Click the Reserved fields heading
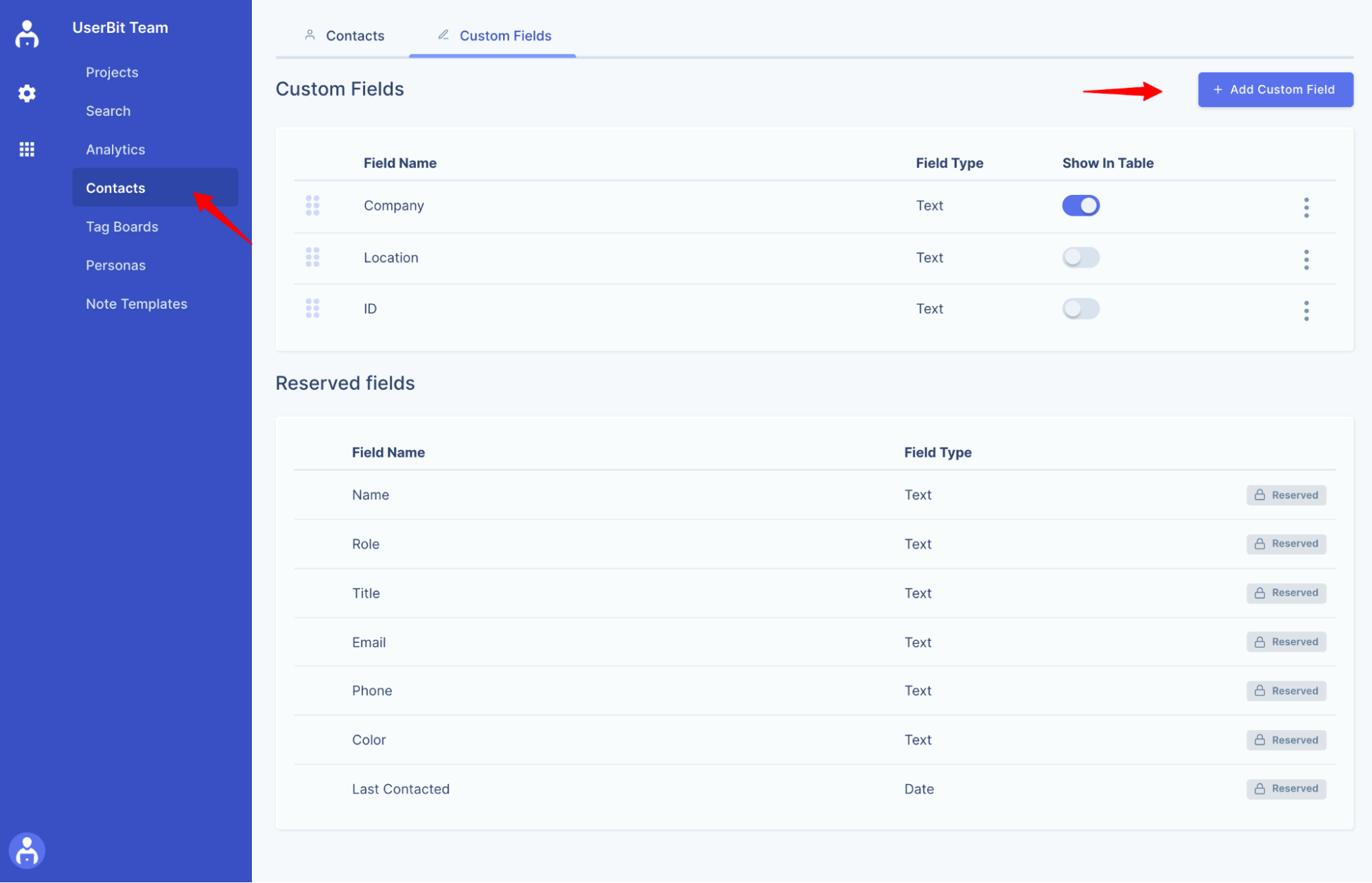Viewport: 1372px width, 883px height. [345, 383]
